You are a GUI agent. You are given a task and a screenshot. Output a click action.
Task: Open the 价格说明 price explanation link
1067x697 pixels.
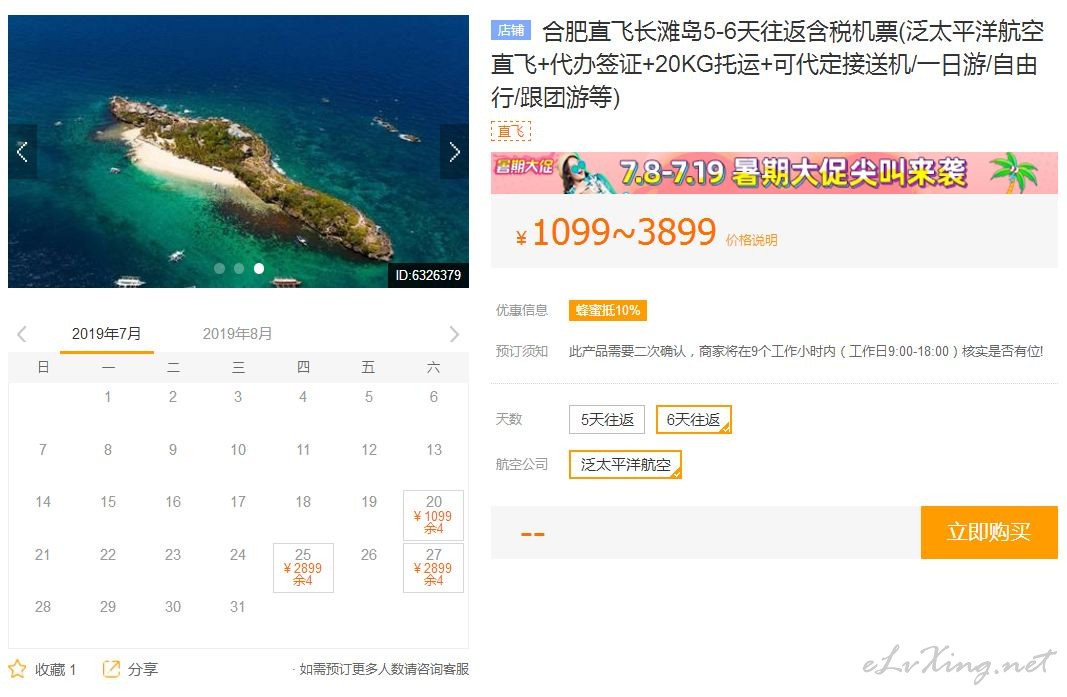click(751, 240)
